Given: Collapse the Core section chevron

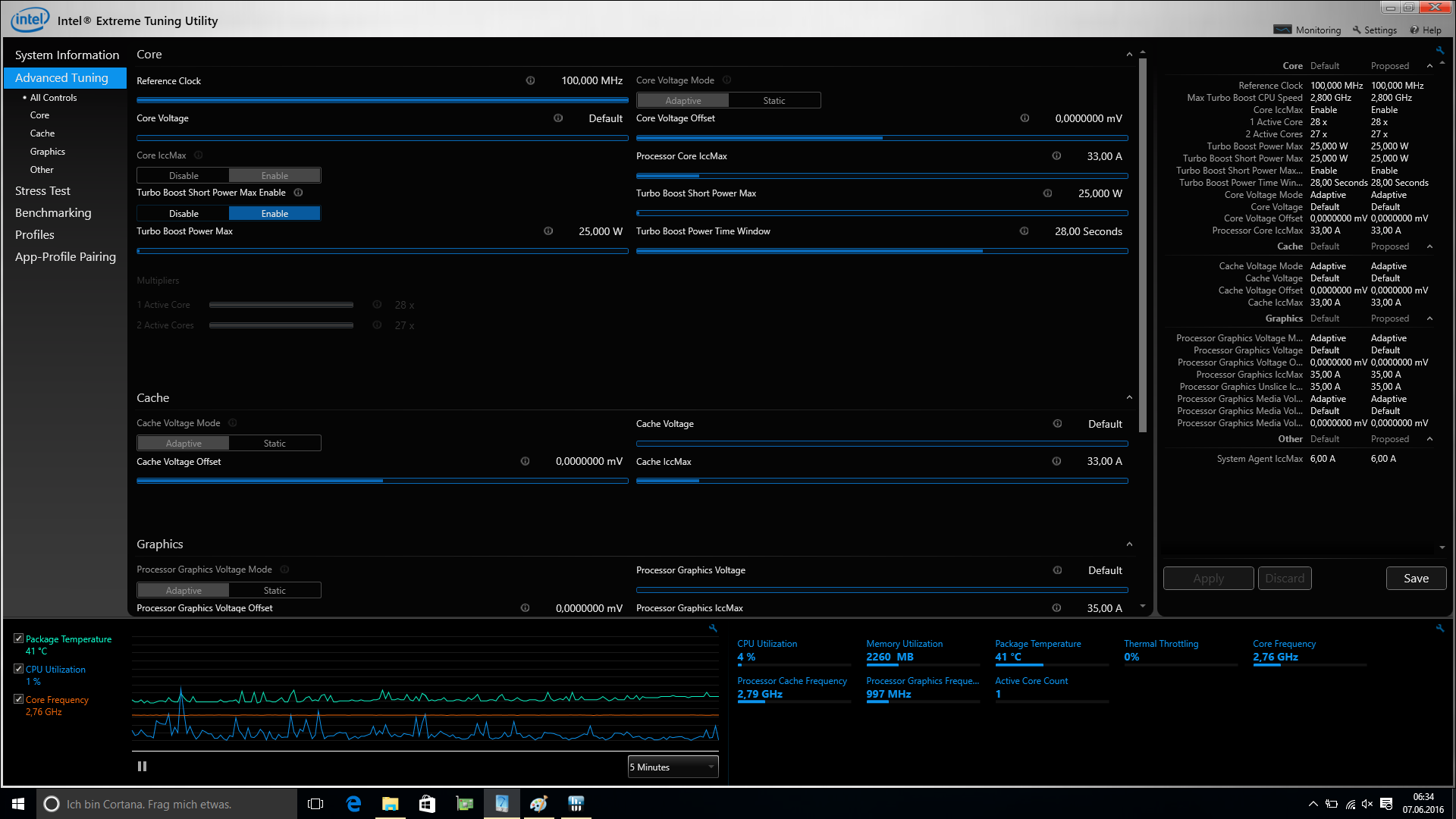Looking at the screenshot, I should coord(1129,55).
